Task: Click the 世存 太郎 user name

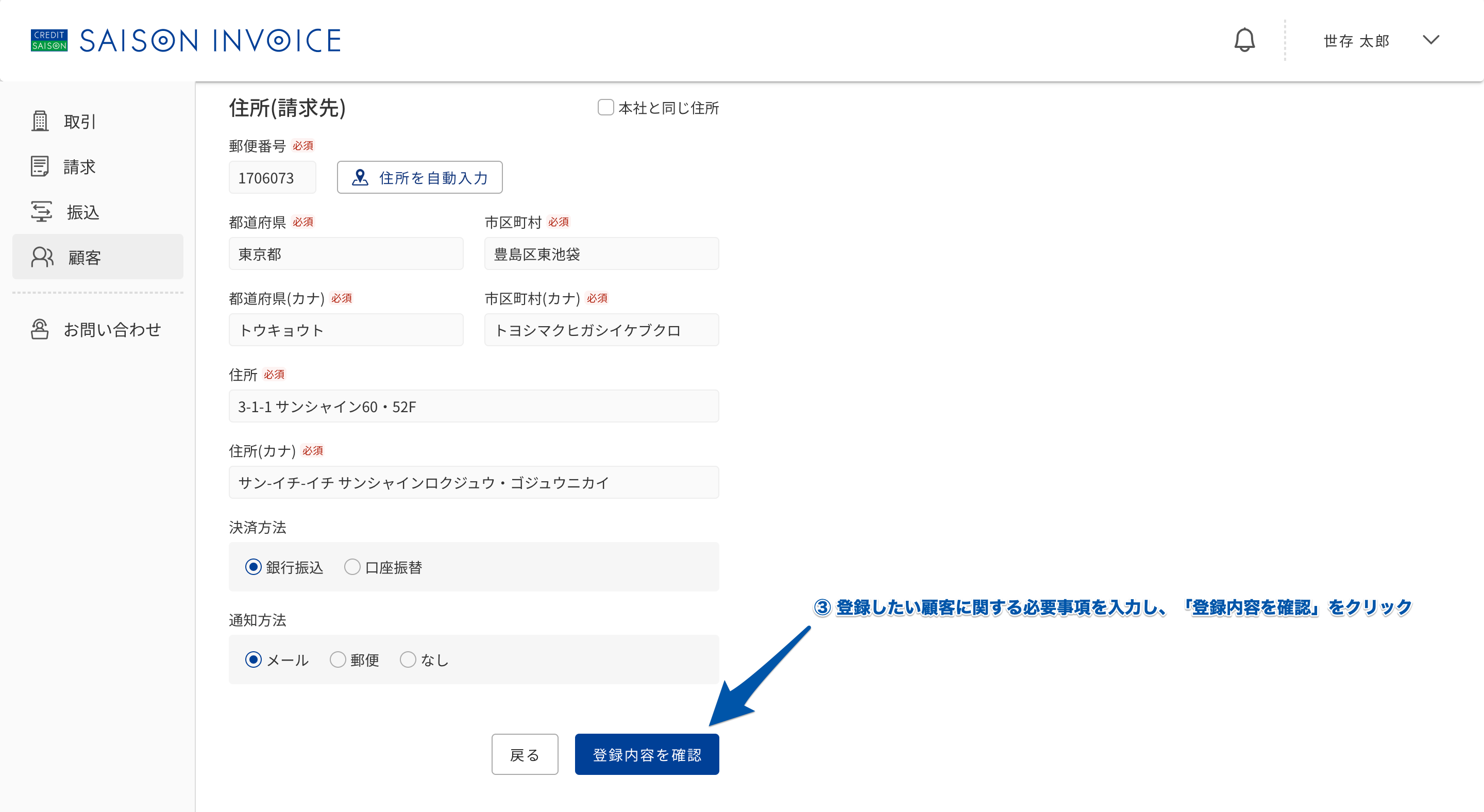Action: coord(1356,41)
